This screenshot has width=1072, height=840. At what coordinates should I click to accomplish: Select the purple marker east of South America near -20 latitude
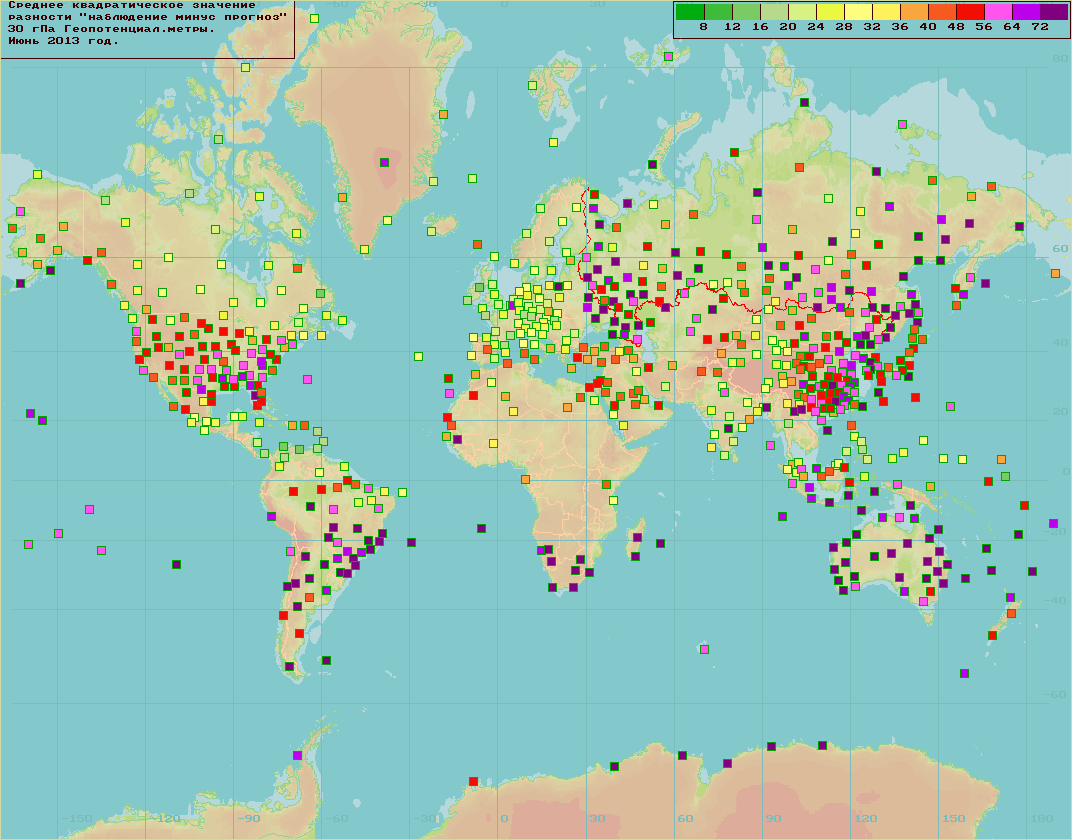[412, 543]
